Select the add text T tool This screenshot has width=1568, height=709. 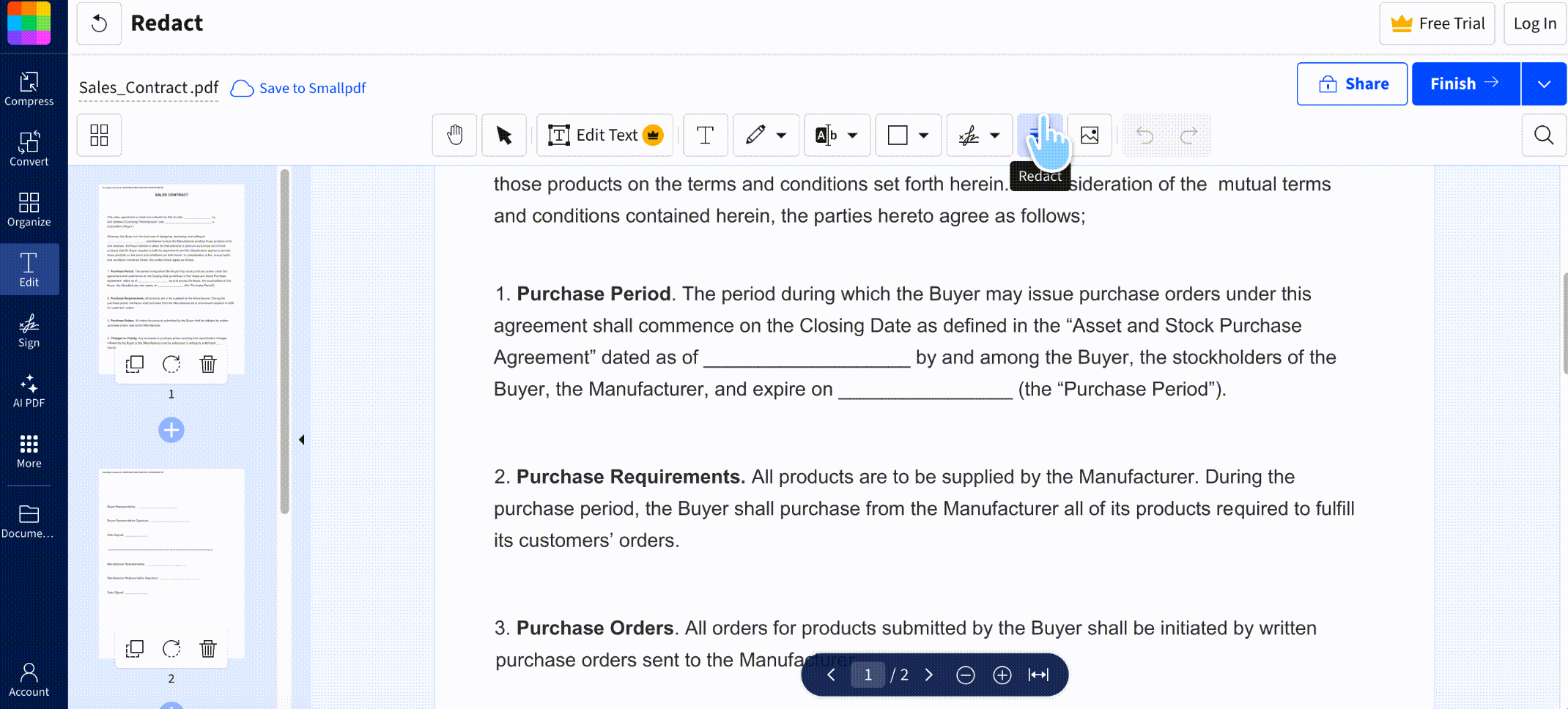click(706, 135)
